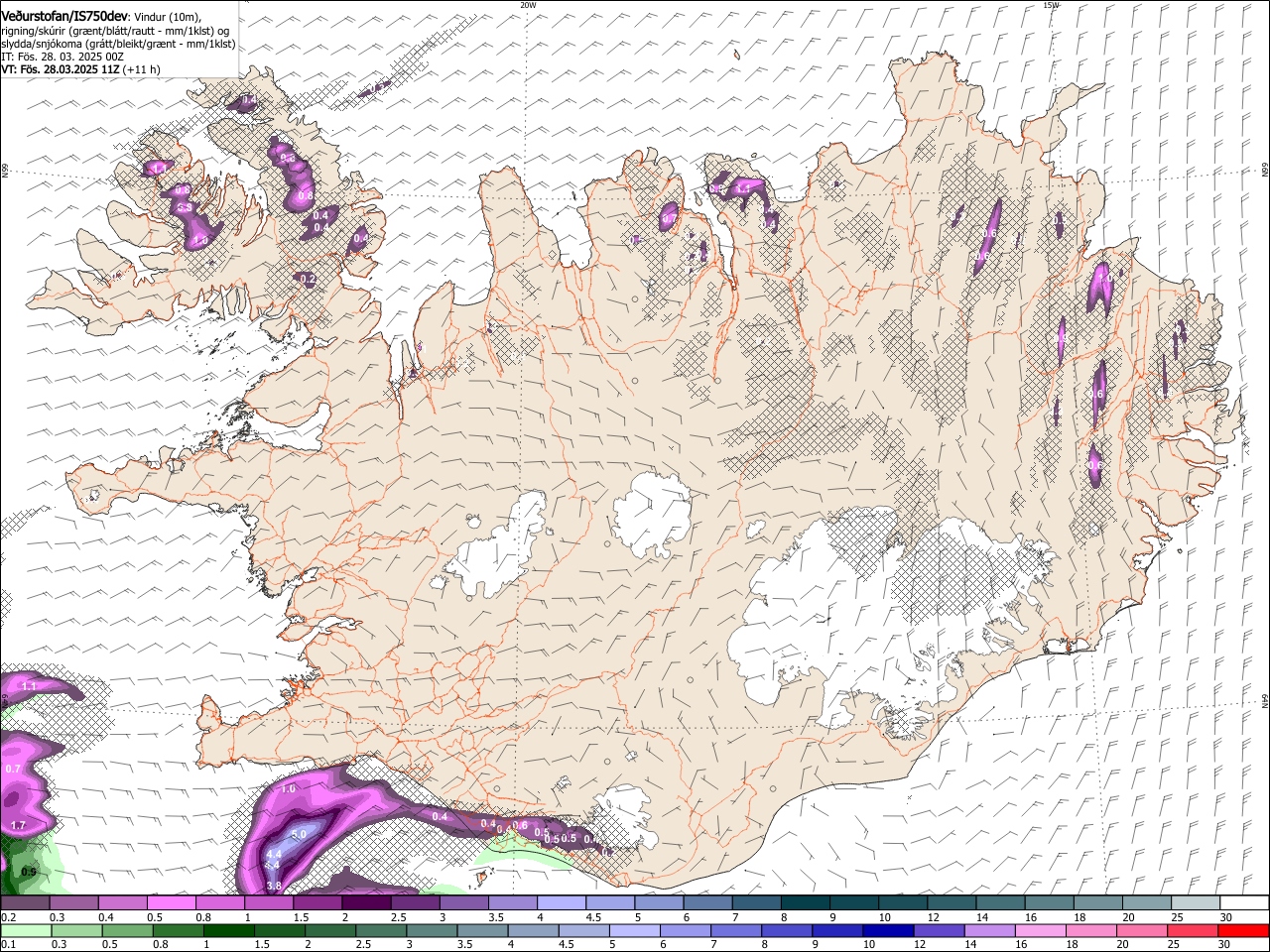
Task: Pick the upper legend 12–14 swatch
Action: pos(952,902)
